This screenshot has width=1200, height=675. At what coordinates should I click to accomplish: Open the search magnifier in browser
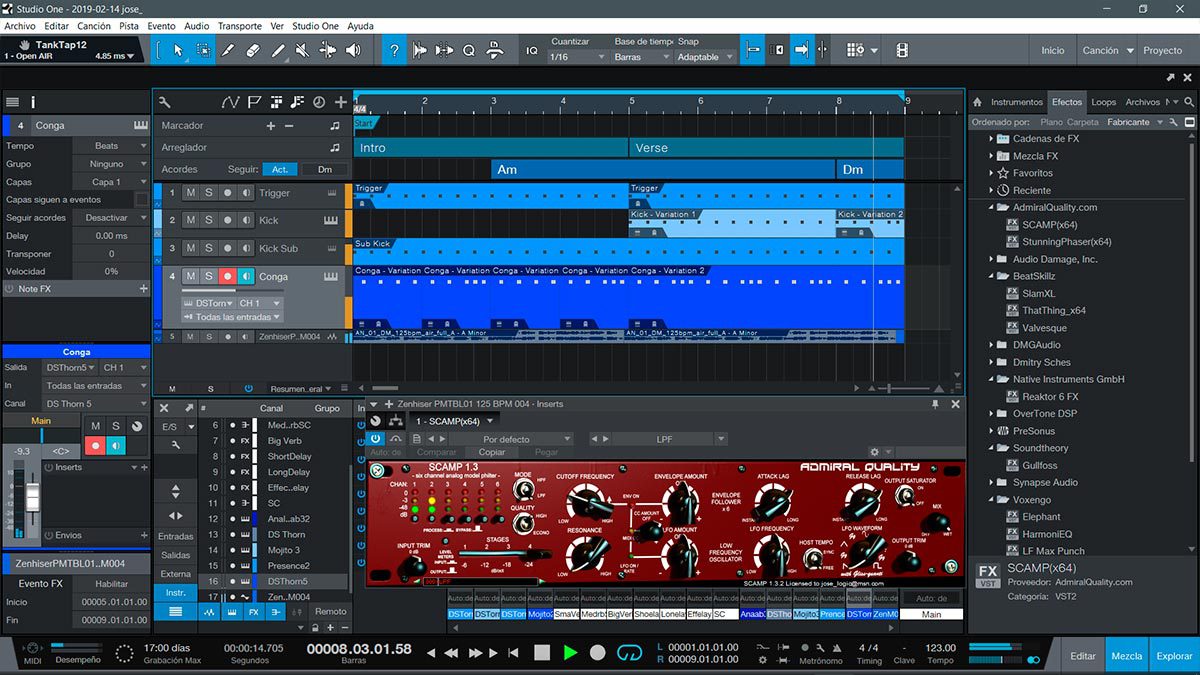pos(1189,102)
